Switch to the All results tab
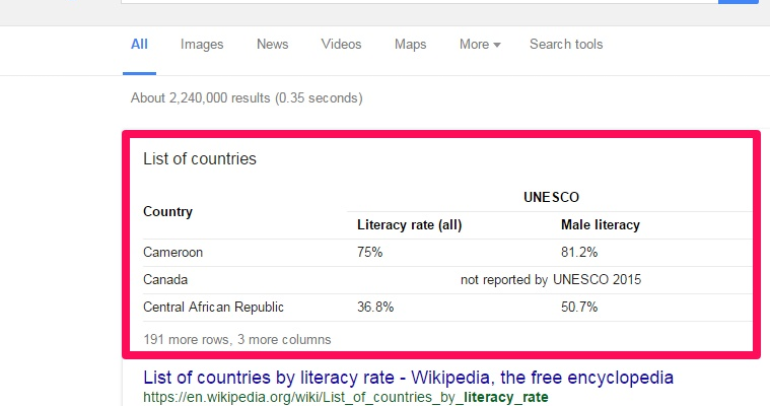Viewport: 770px width, 406px height. click(x=139, y=44)
